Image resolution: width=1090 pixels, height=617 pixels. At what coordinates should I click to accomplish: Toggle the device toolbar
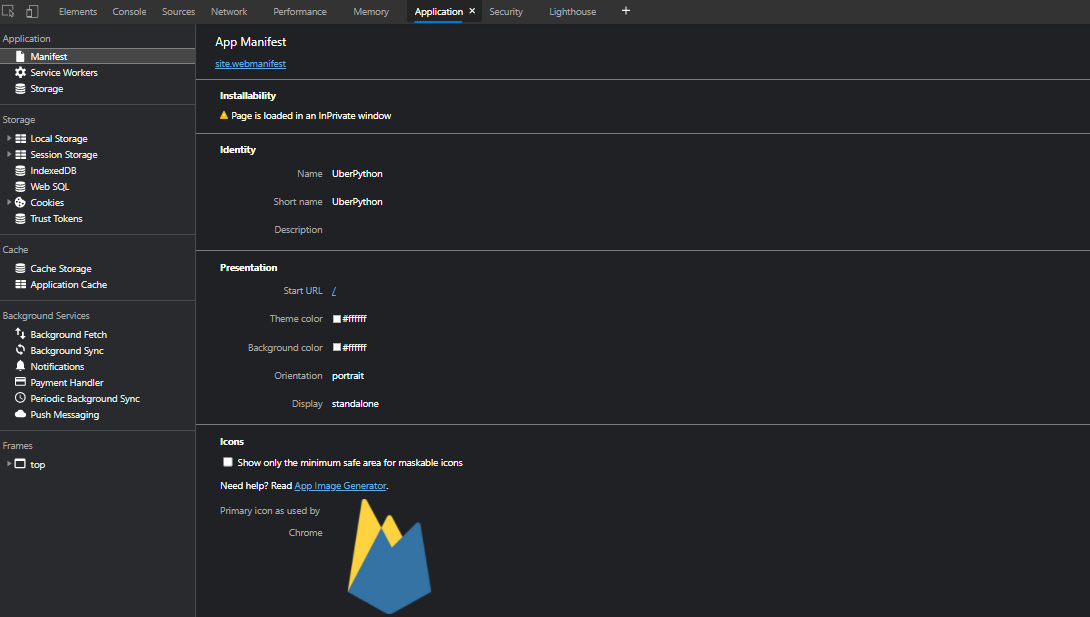31,11
